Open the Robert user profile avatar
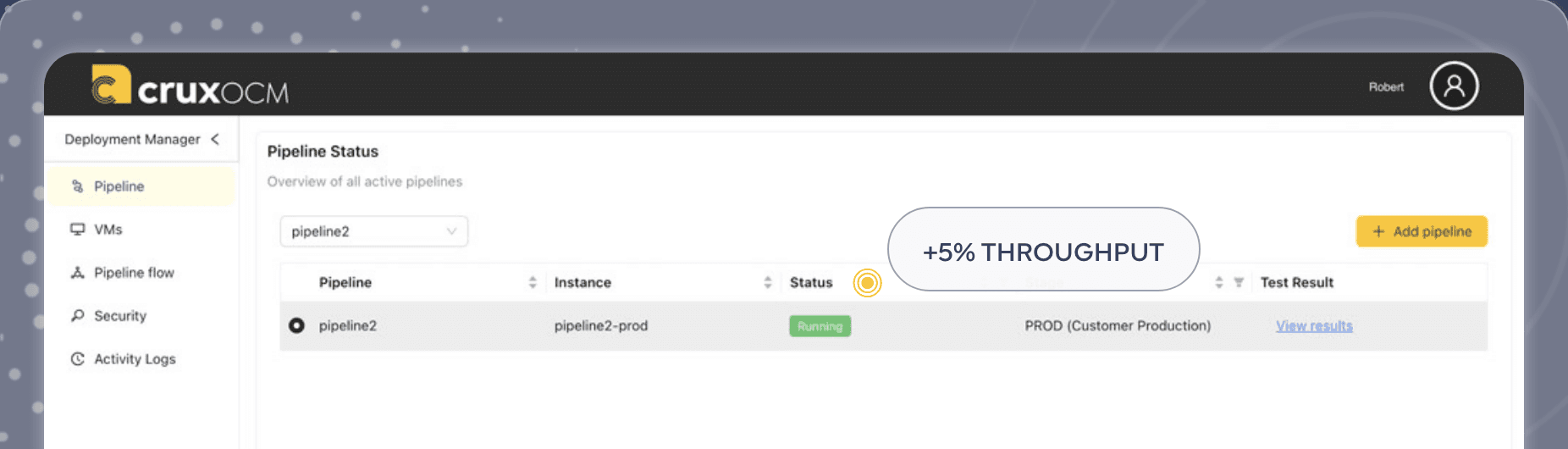This screenshot has width=1568, height=449. [x=1454, y=86]
